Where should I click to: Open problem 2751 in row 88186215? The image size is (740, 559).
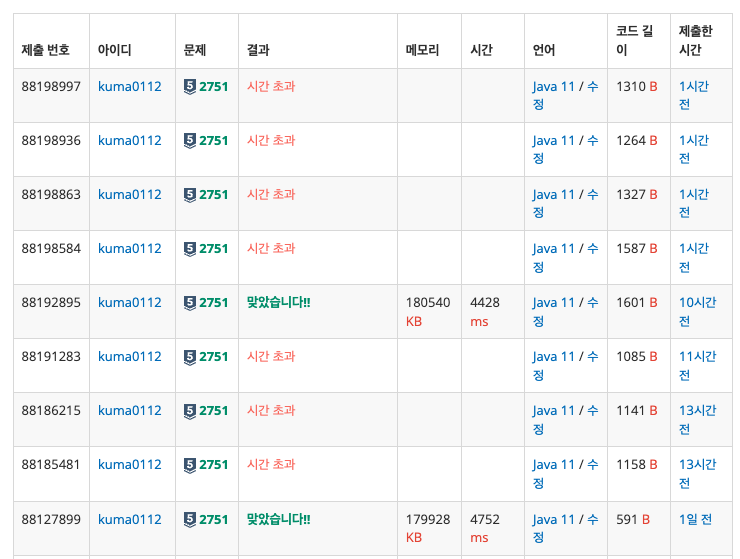pos(214,410)
